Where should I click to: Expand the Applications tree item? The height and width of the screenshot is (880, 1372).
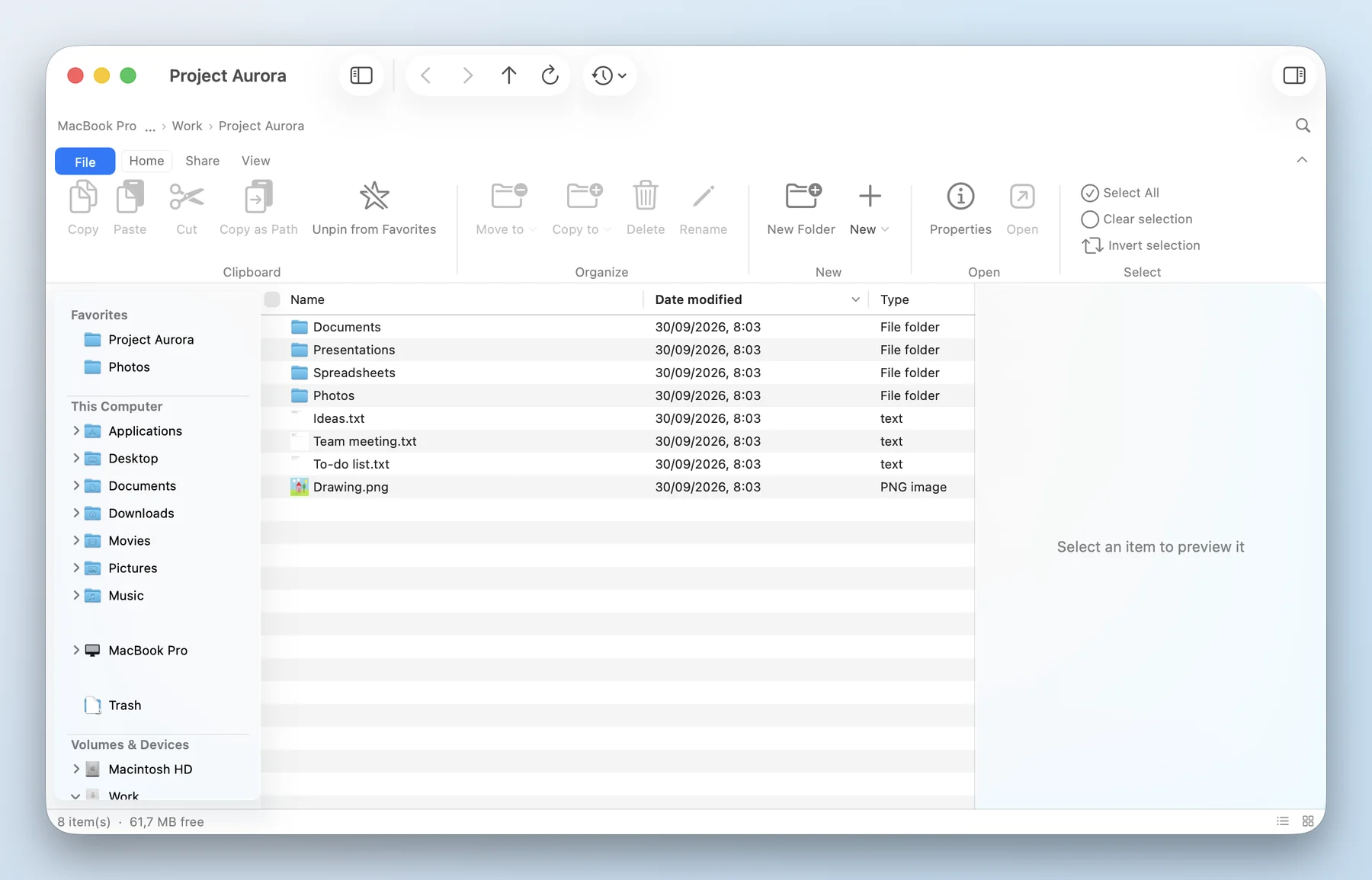76,430
